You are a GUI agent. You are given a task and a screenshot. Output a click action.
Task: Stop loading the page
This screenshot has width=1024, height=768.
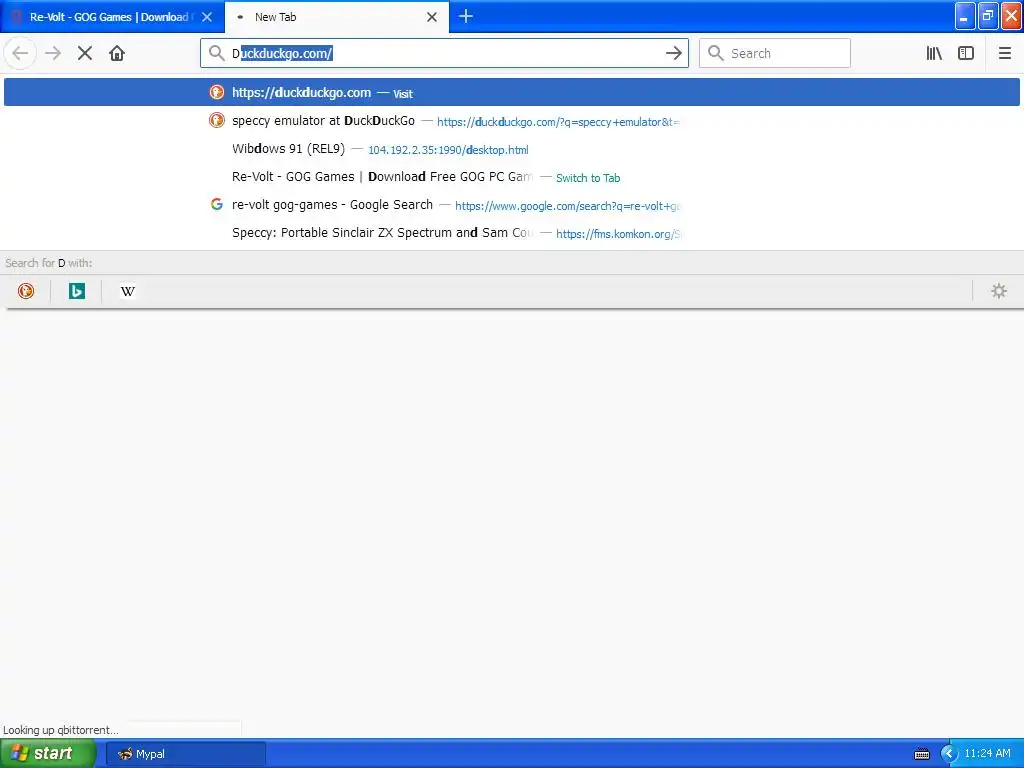85,53
